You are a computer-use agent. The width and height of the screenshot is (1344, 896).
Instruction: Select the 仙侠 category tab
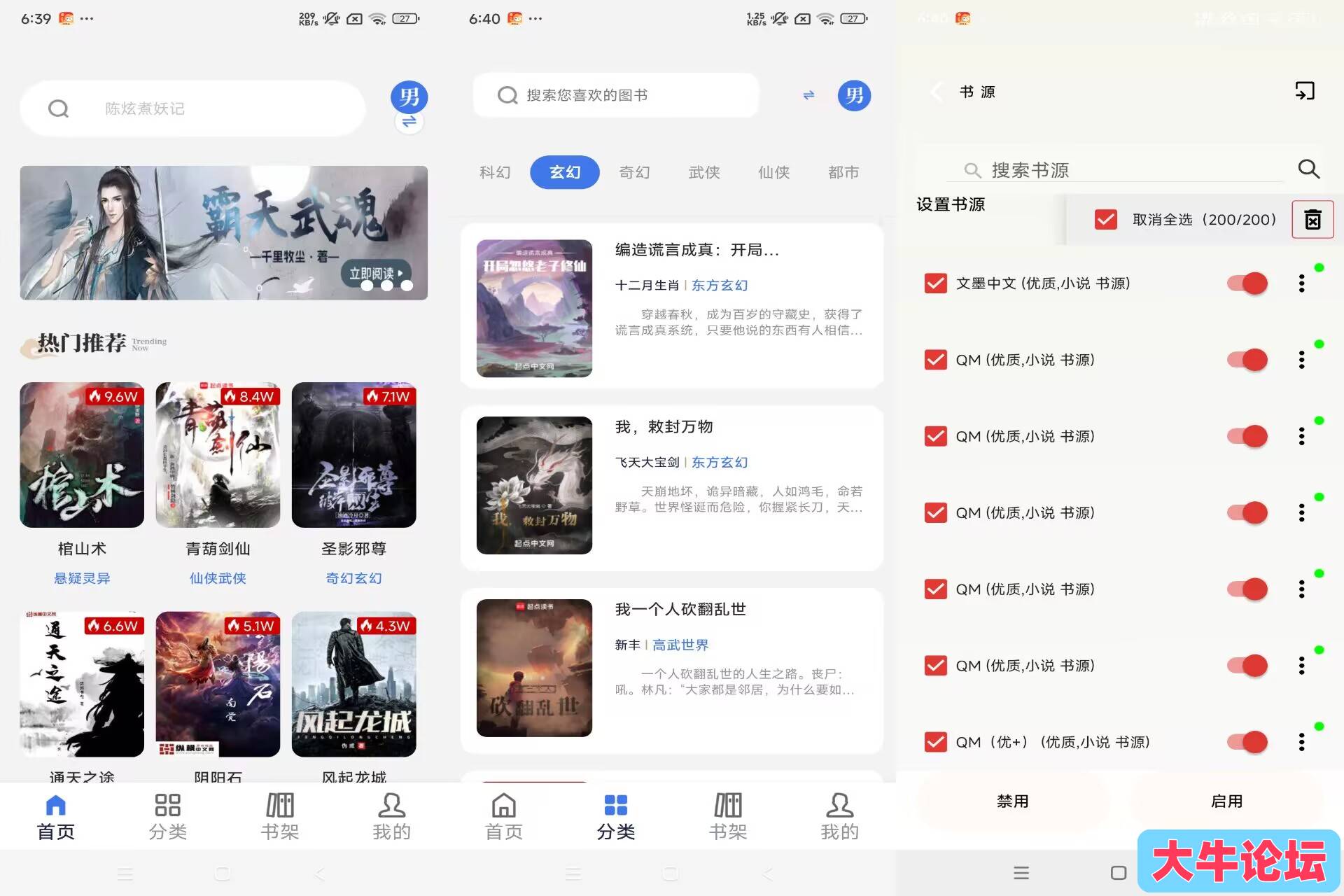tap(774, 172)
